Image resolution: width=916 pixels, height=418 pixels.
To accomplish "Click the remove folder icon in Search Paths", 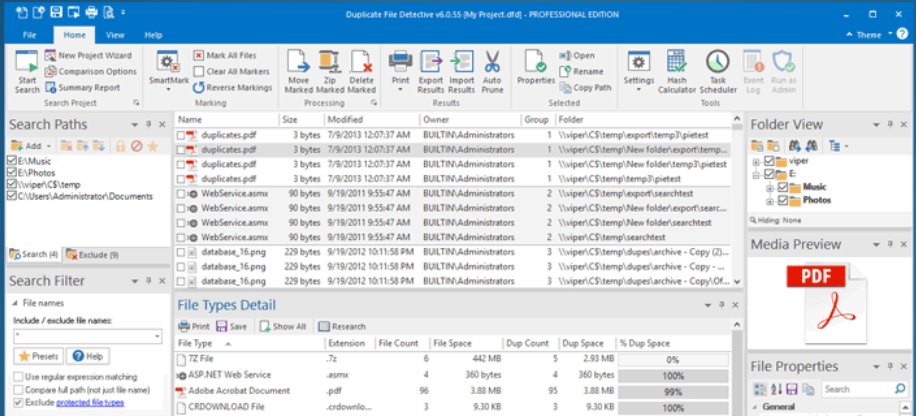I will point(67,146).
